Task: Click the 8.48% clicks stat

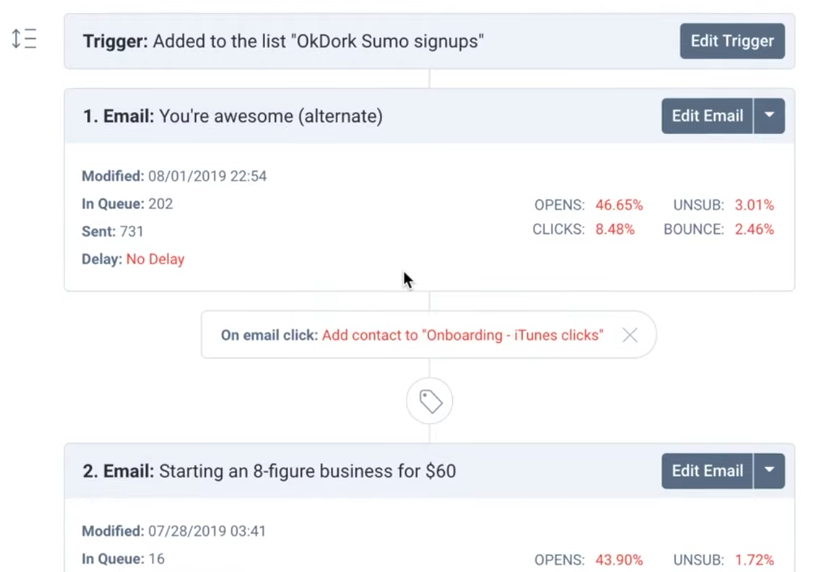Action: pyautogui.click(x=614, y=229)
